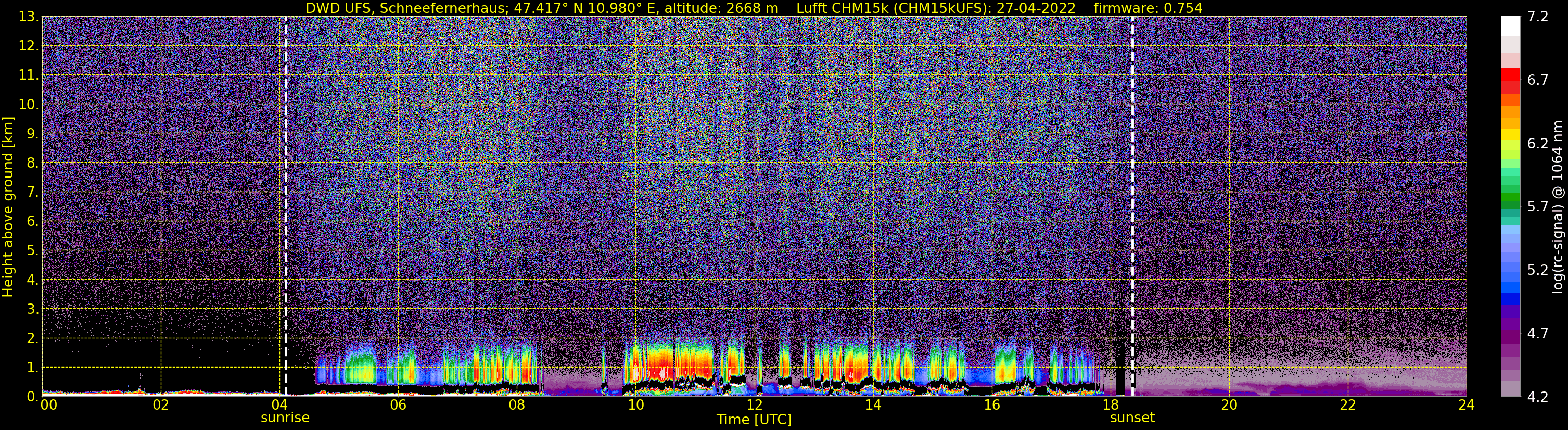Click the '5.' height tick label
This screenshot has width=1568, height=430.
(32, 250)
